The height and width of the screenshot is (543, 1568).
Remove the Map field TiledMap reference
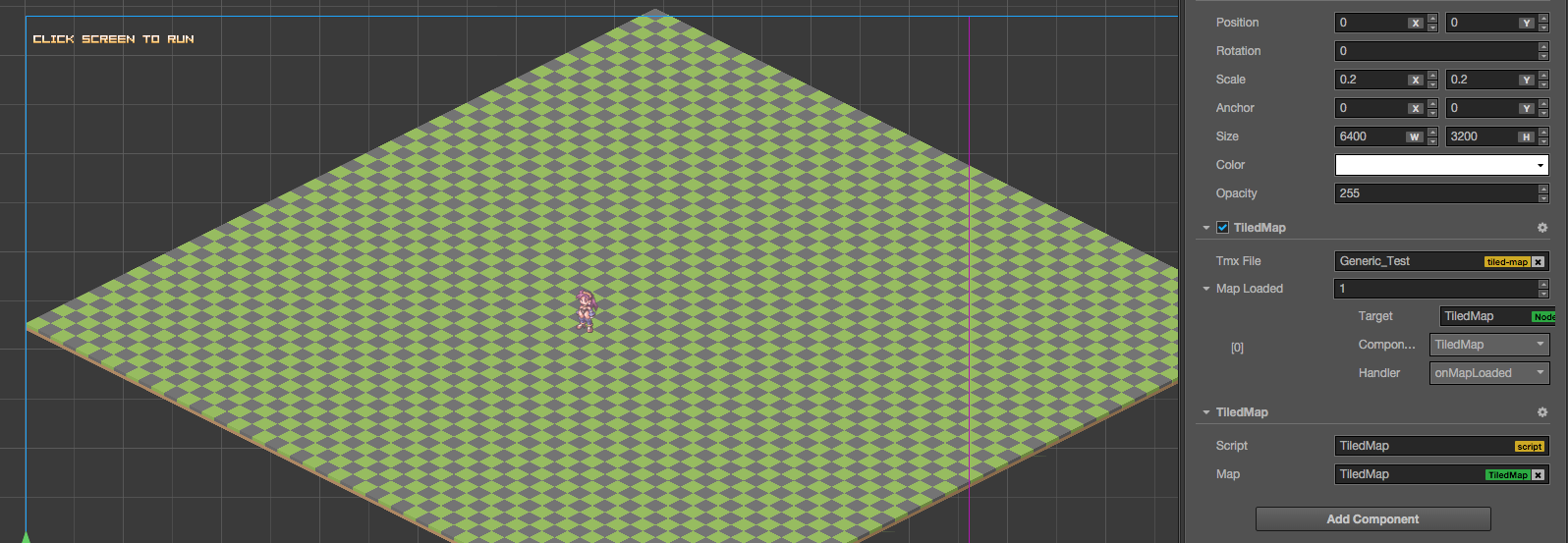1539,475
